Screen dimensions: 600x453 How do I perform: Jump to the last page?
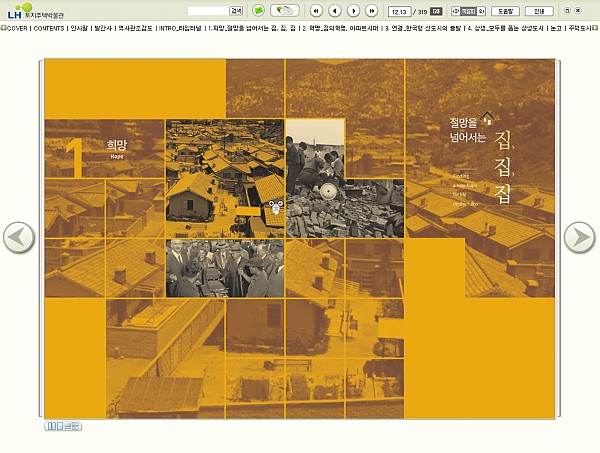click(372, 11)
